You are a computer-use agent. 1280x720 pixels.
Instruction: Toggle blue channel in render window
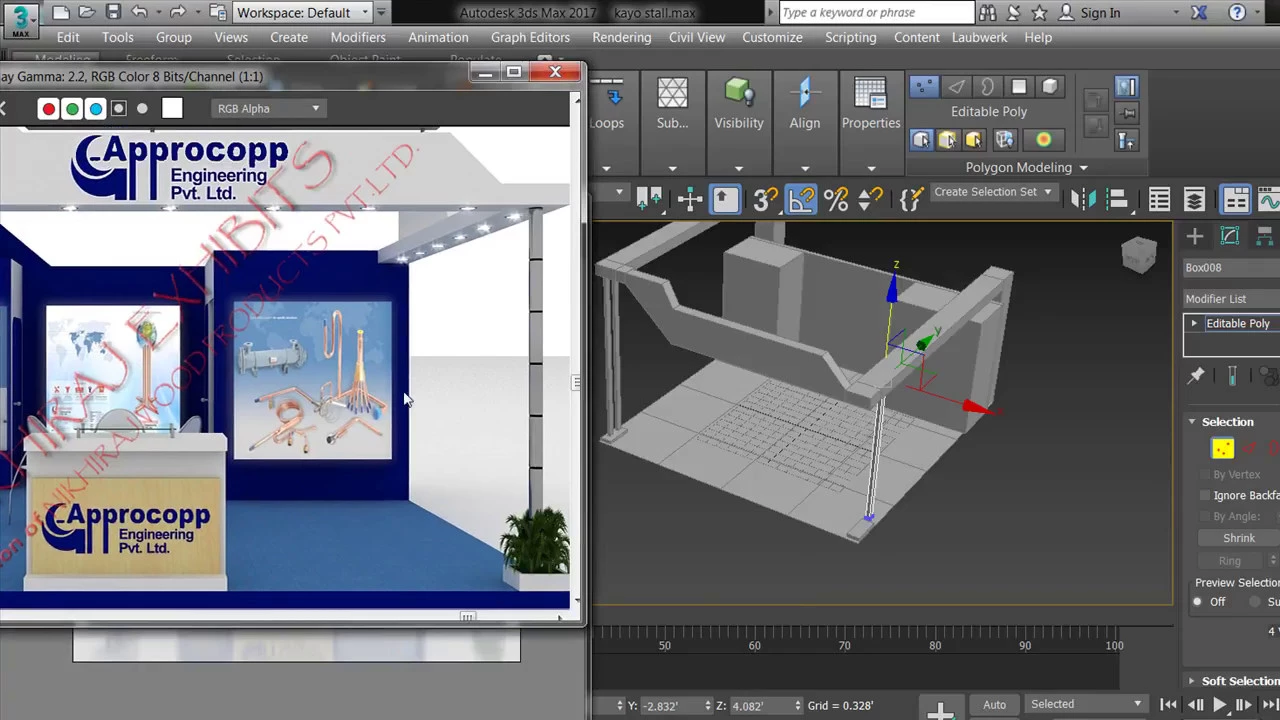point(96,109)
